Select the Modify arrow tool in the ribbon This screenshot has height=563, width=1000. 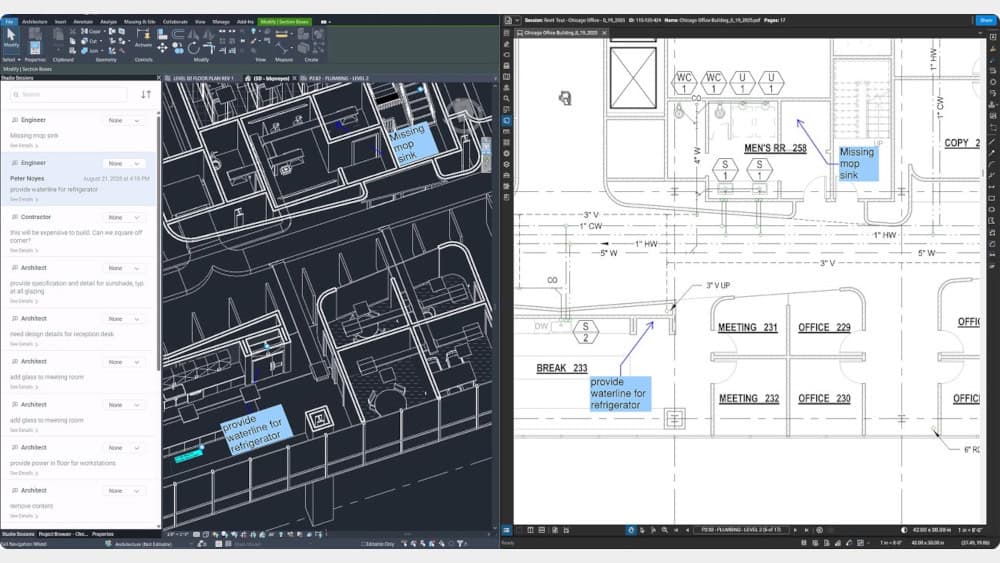[x=11, y=37]
